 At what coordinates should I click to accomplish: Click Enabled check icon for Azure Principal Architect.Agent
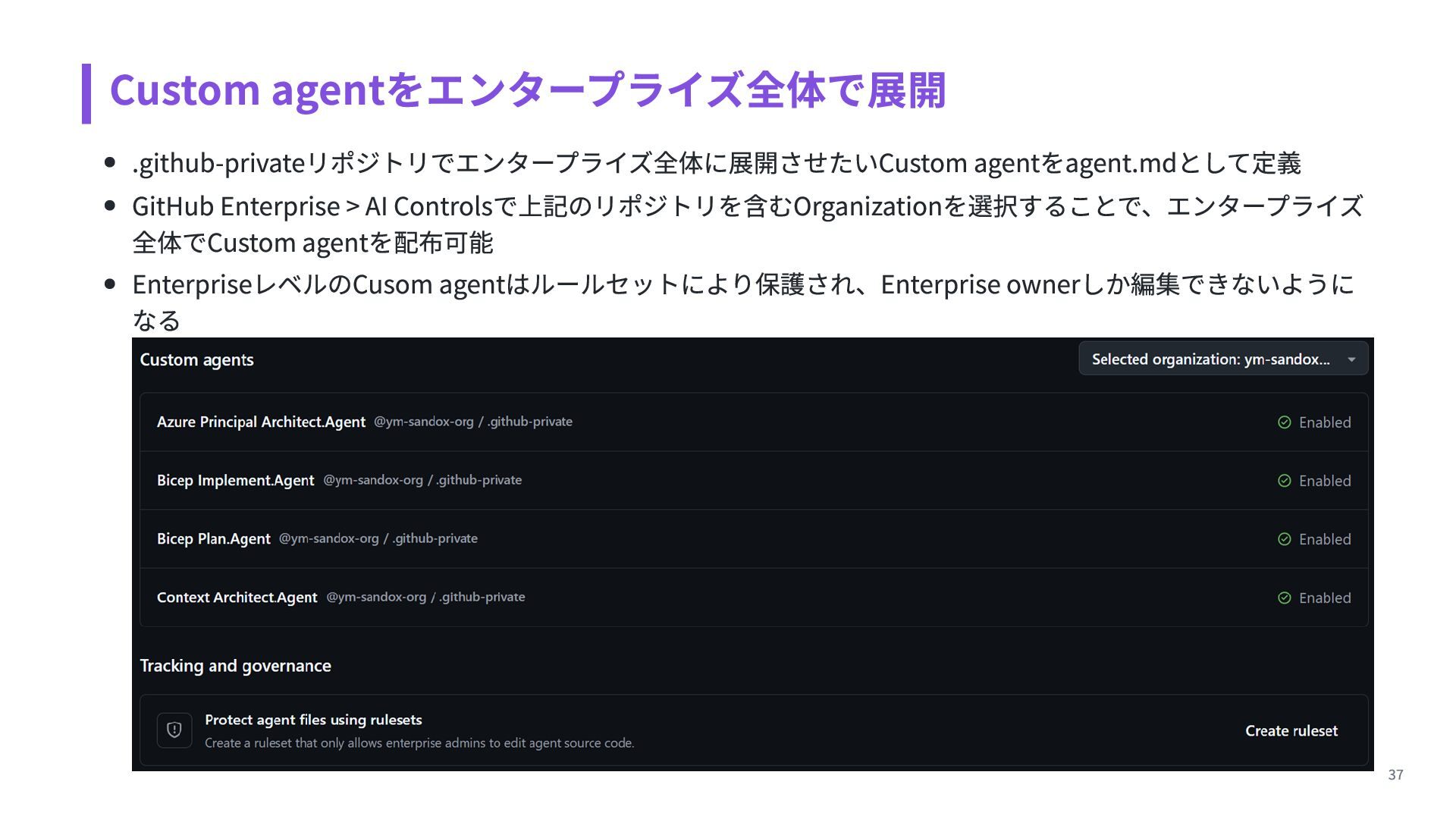click(x=1284, y=422)
